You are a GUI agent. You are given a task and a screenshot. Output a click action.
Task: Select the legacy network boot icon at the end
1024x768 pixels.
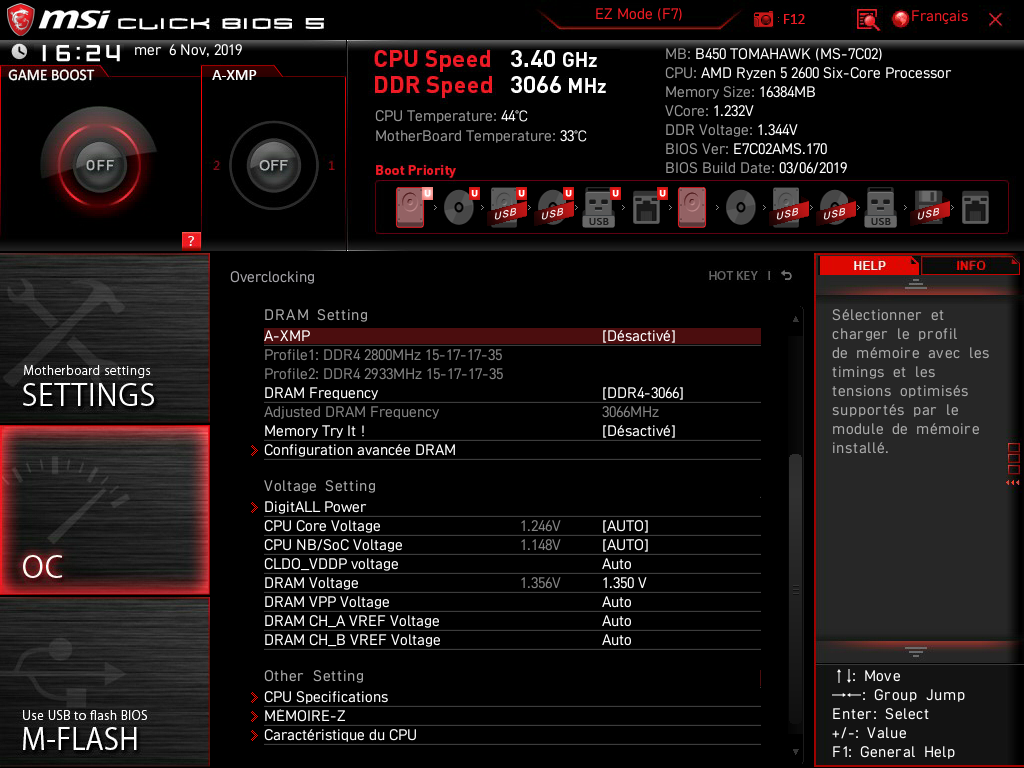(x=975, y=208)
